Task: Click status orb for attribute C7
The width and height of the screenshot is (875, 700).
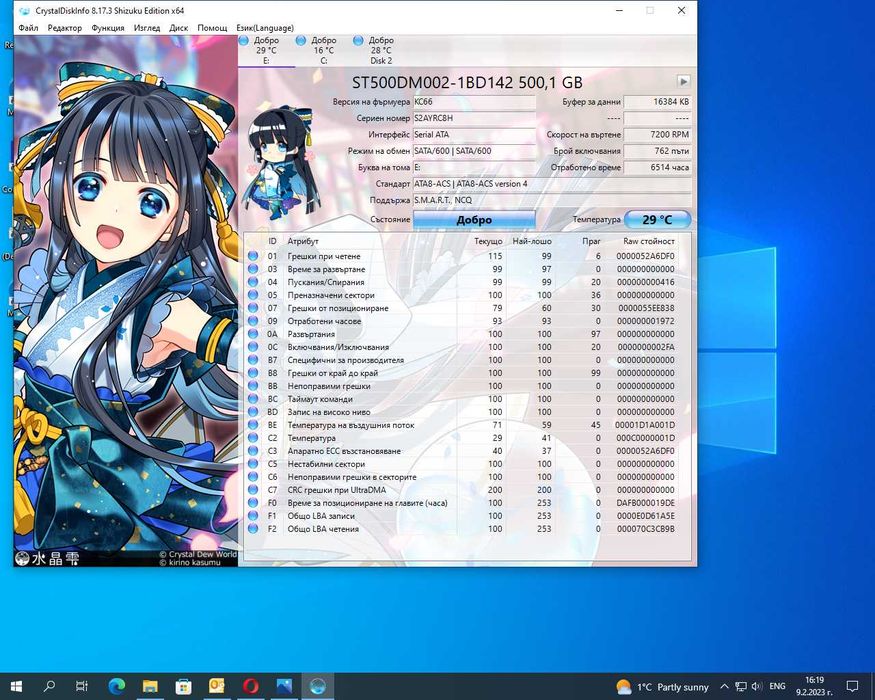Action: pos(253,490)
